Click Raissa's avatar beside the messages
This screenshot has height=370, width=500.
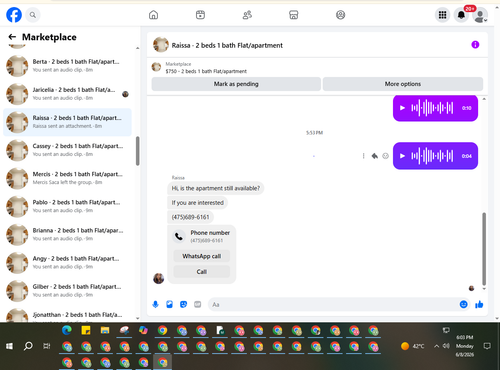point(158,278)
